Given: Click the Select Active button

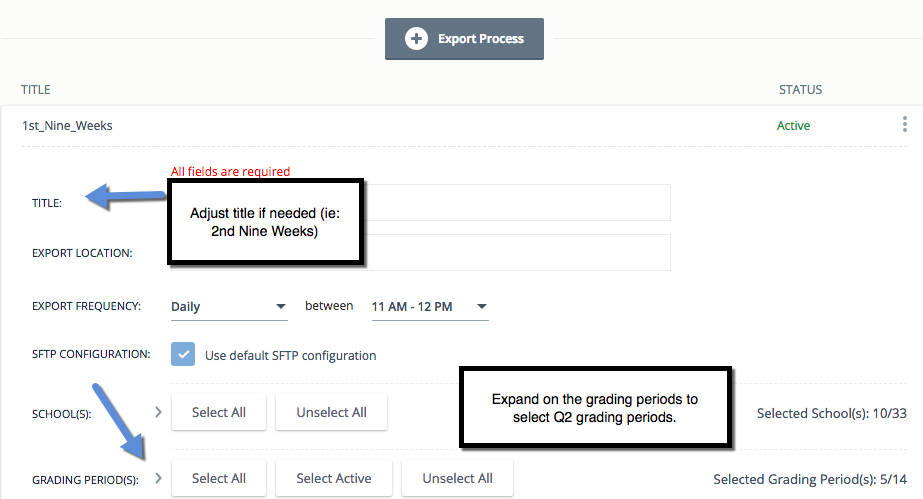Looking at the screenshot, I should tap(333, 479).
